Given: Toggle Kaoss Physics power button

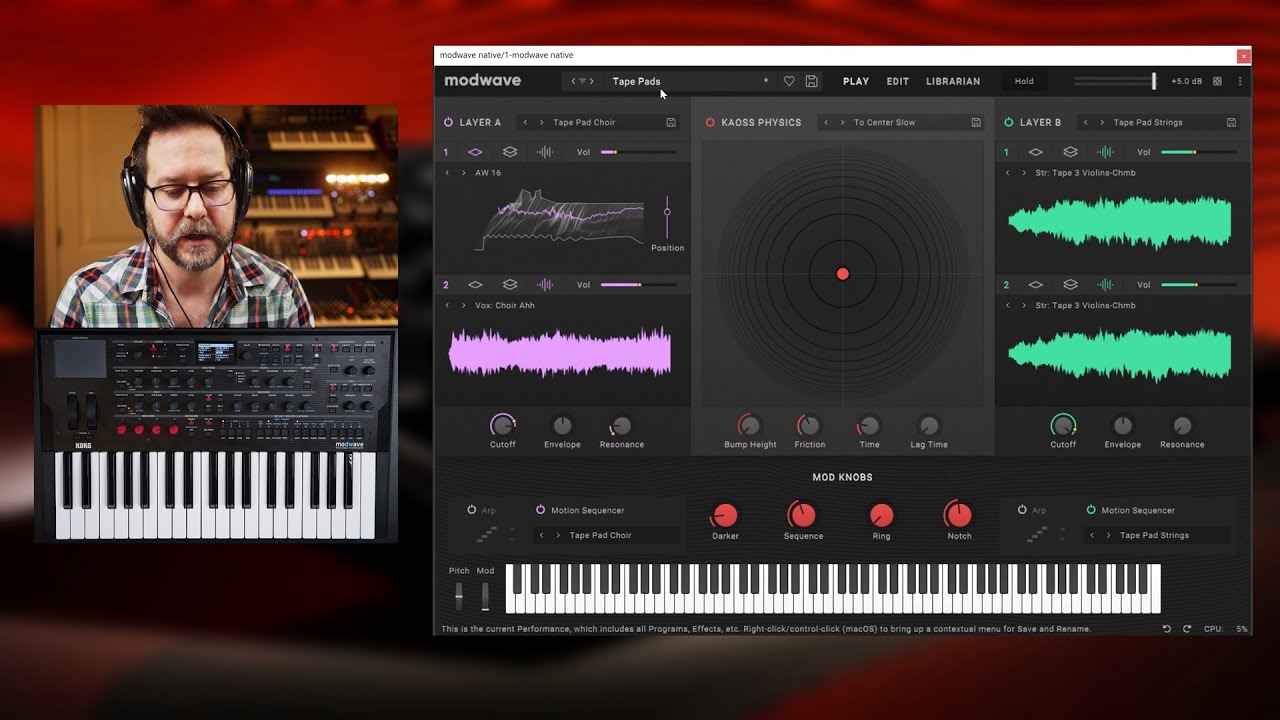Looking at the screenshot, I should 710,122.
